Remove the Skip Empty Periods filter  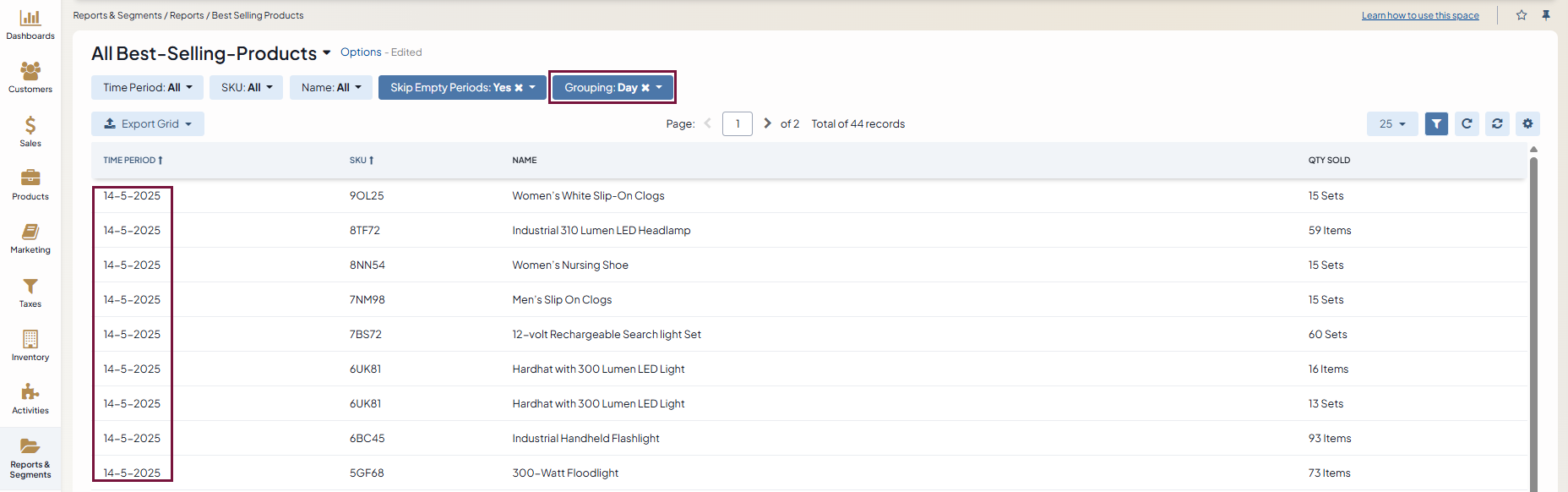click(x=519, y=88)
